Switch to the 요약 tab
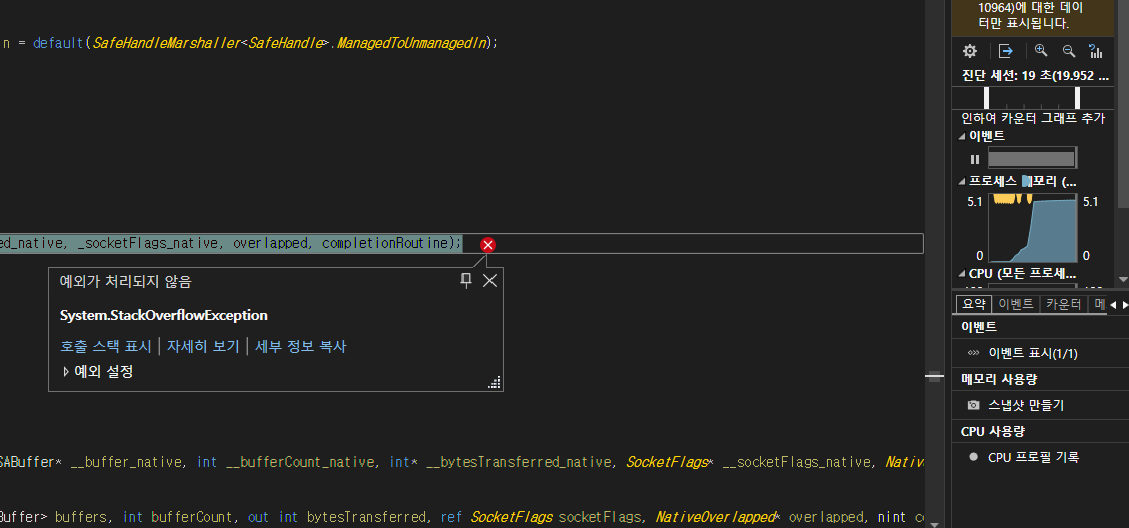1129x528 pixels. (x=973, y=304)
